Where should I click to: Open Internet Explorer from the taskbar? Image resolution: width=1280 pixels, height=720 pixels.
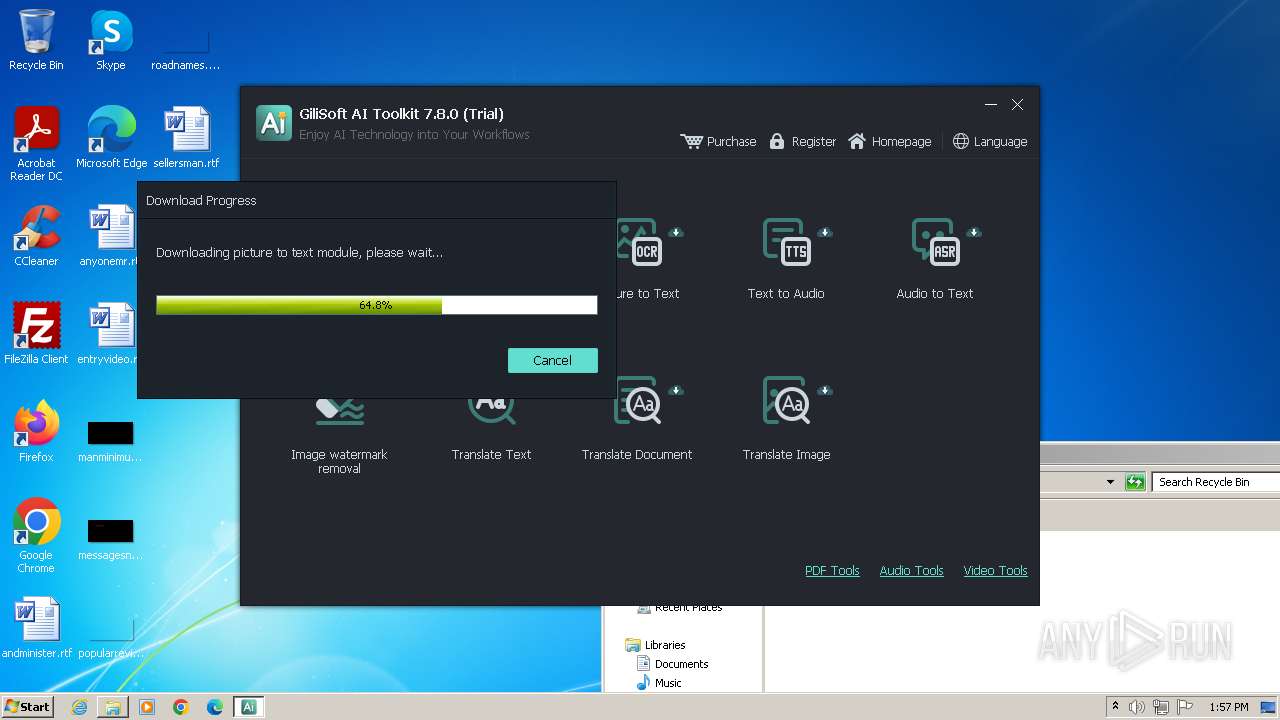pyautogui.click(x=79, y=707)
